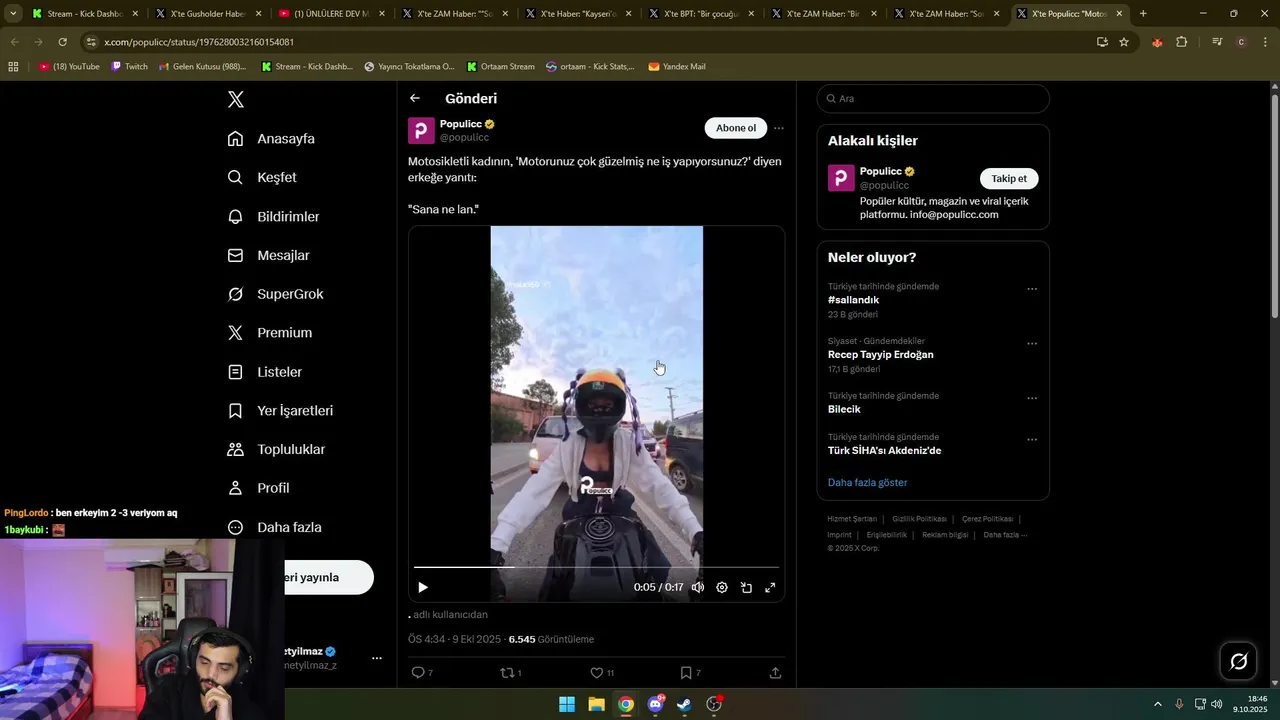The height and width of the screenshot is (720, 1280).
Task: Click Takip et for Populicc
Action: tap(1009, 178)
